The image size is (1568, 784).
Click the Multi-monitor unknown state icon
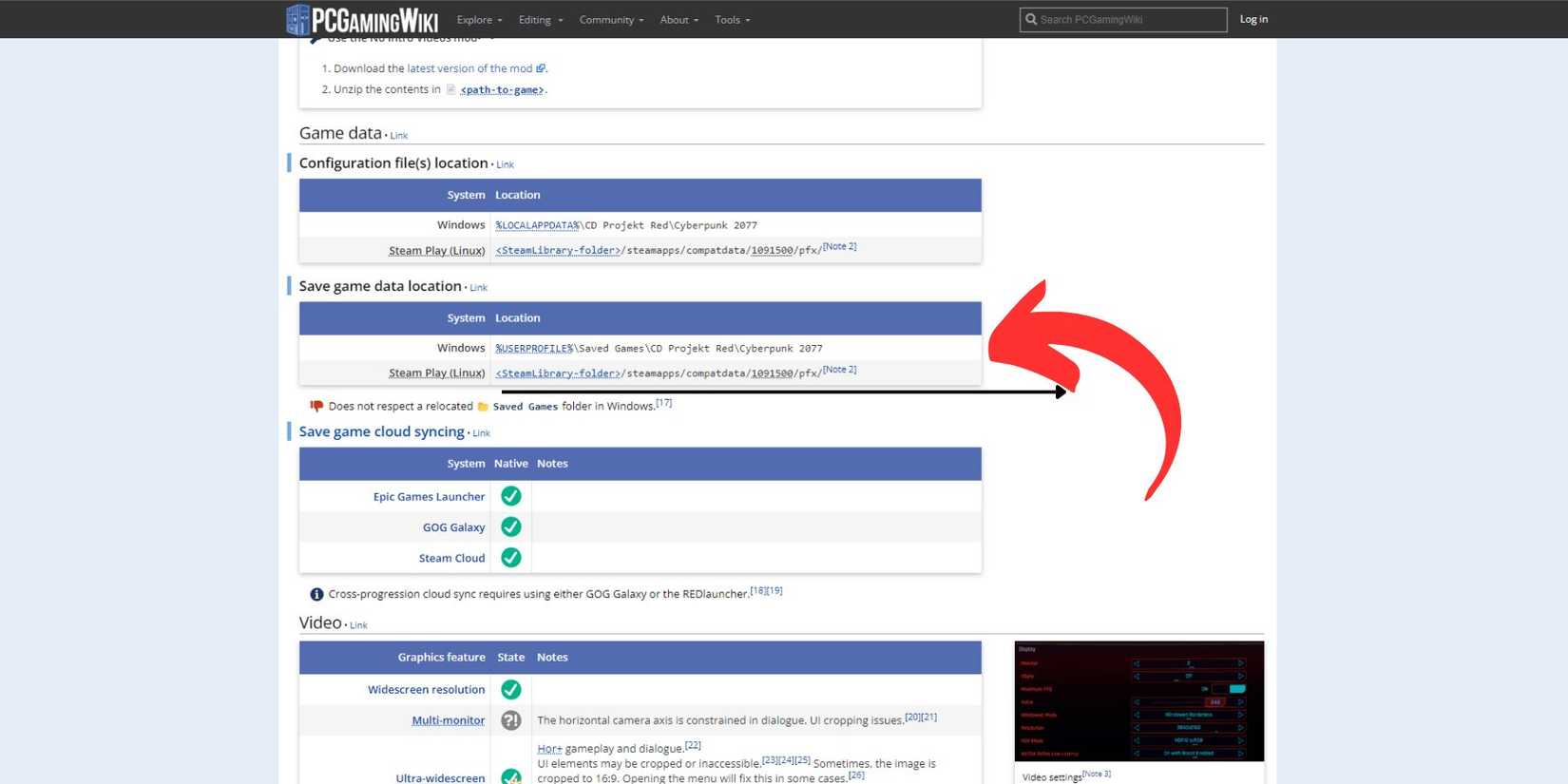(511, 720)
